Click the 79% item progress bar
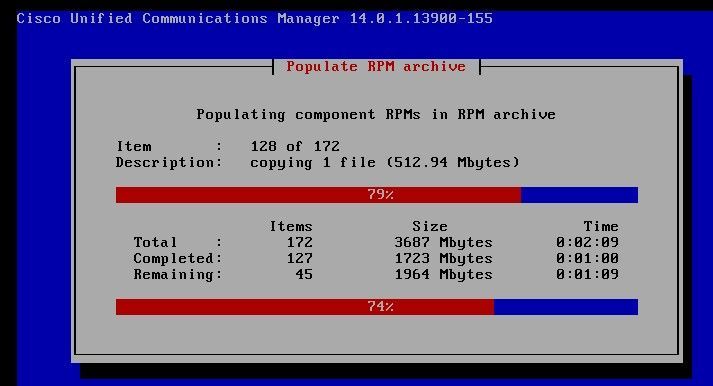Screen dimensions: 713x386 [x=377, y=195]
